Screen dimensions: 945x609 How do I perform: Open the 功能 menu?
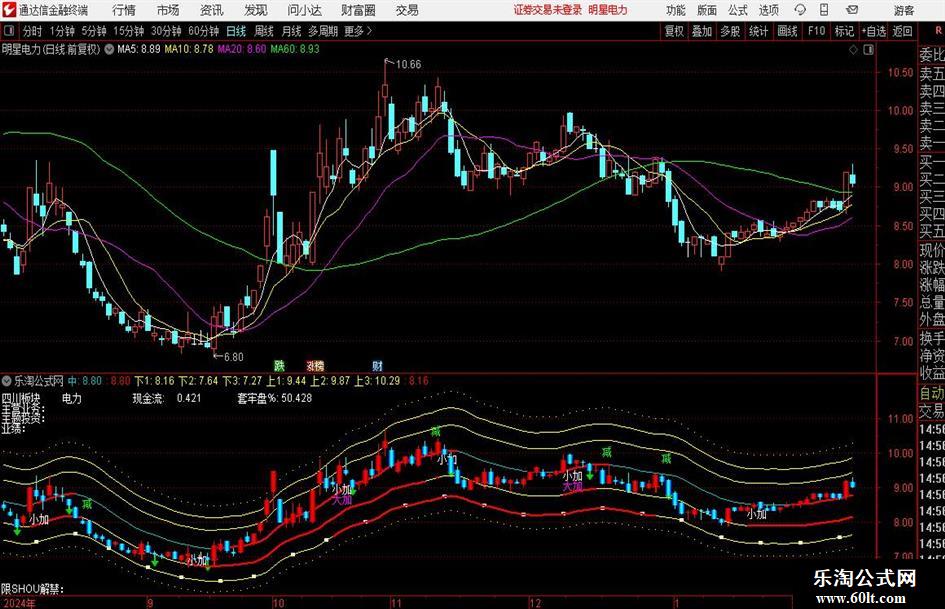click(676, 10)
